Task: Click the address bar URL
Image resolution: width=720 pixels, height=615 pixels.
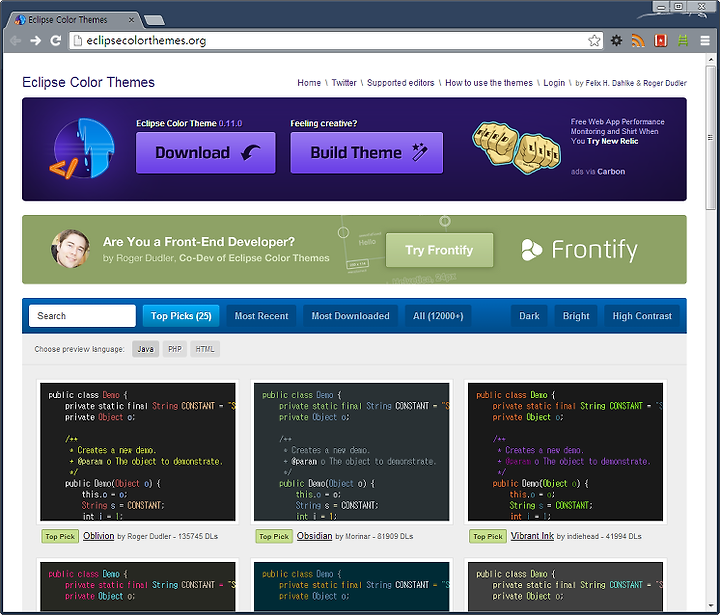Action: [x=146, y=40]
